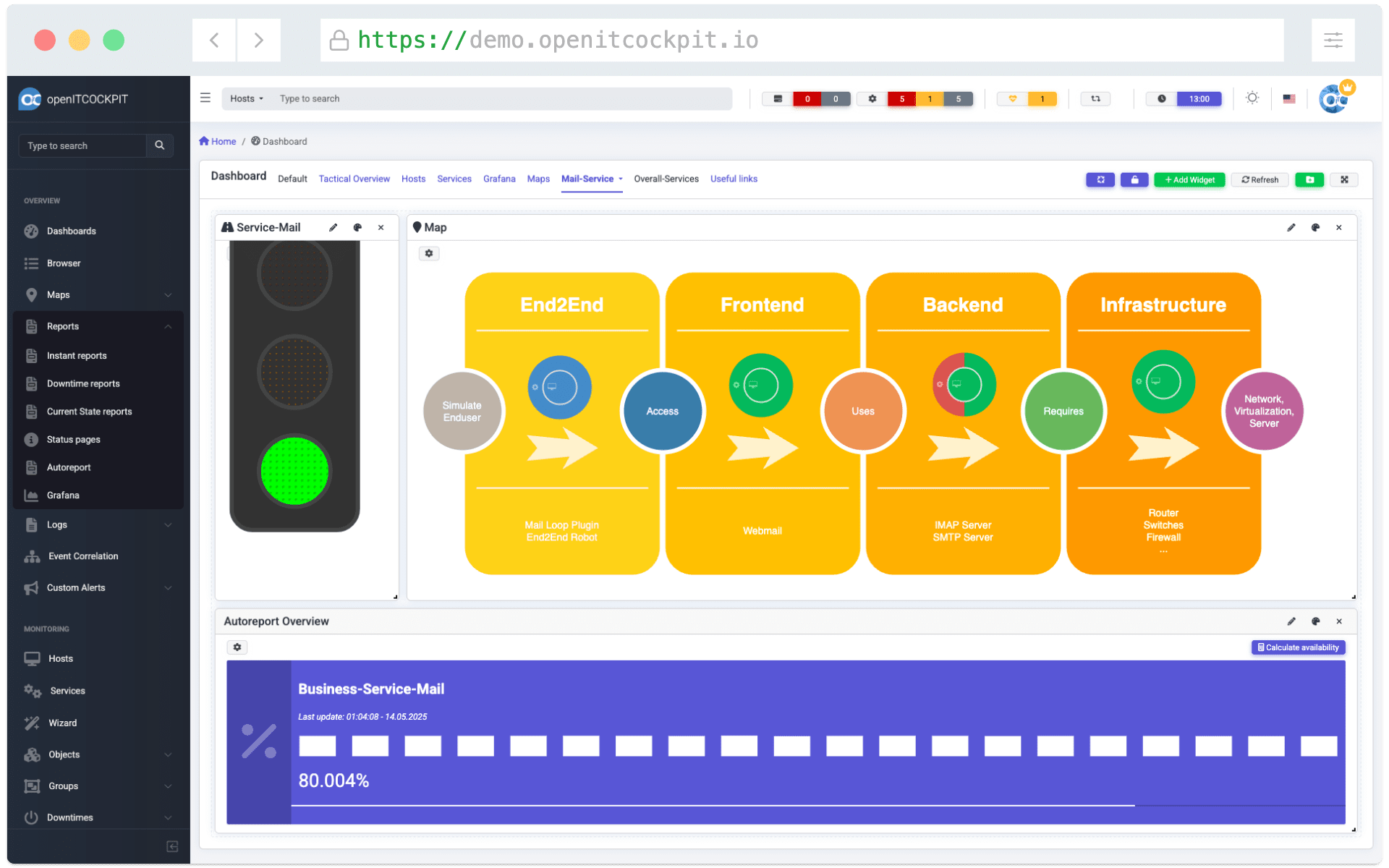This screenshot has width=1389, height=868.
Task: Open Event Correlation in sidebar
Action: (98, 556)
